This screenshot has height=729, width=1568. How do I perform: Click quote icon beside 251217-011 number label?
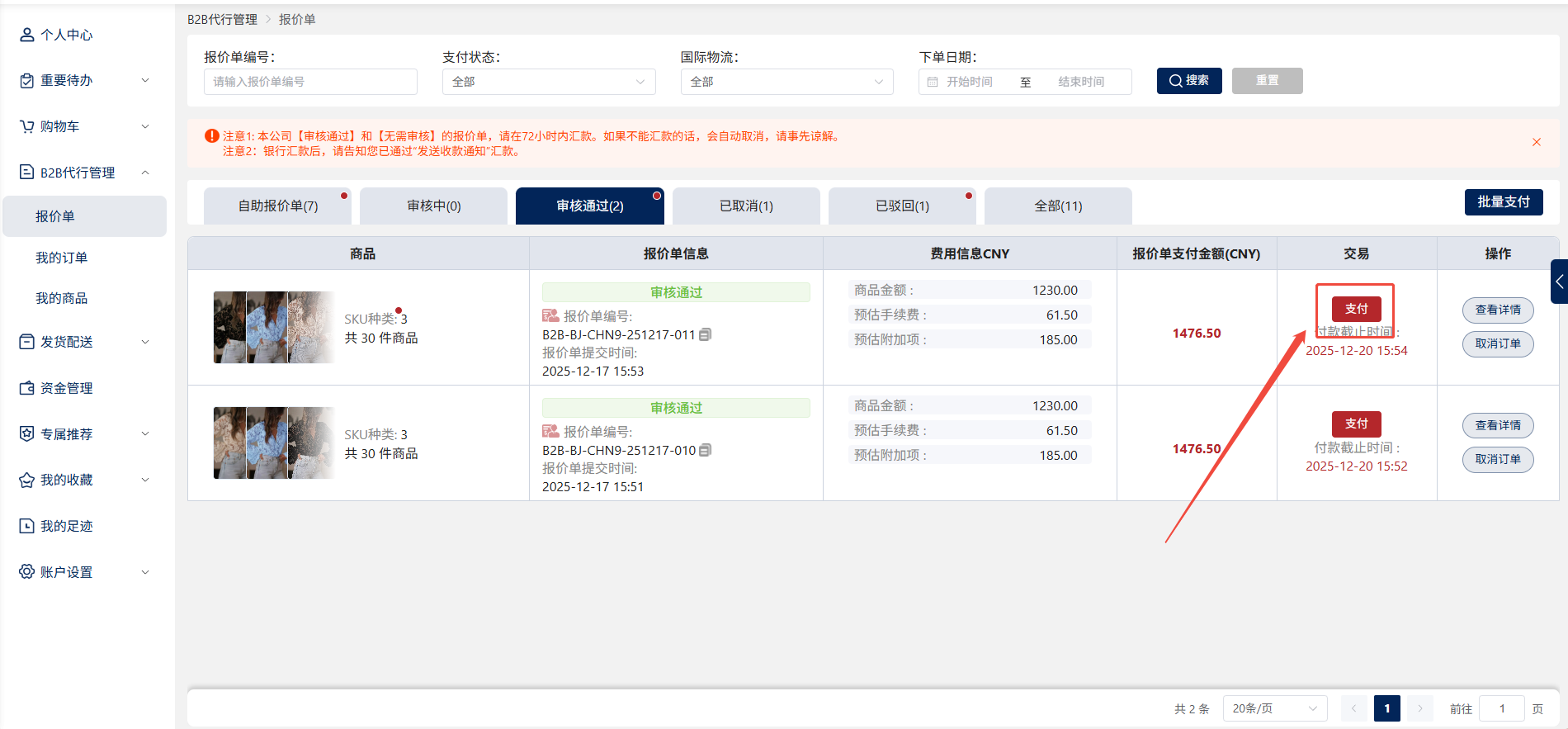point(550,315)
